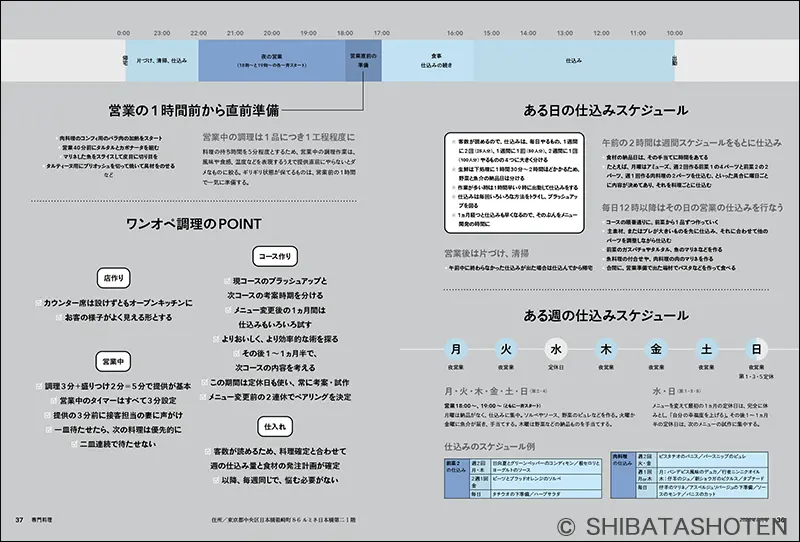This screenshot has height=542, width=800.
Task: Click the 営業中 pill label
Action: (113, 361)
